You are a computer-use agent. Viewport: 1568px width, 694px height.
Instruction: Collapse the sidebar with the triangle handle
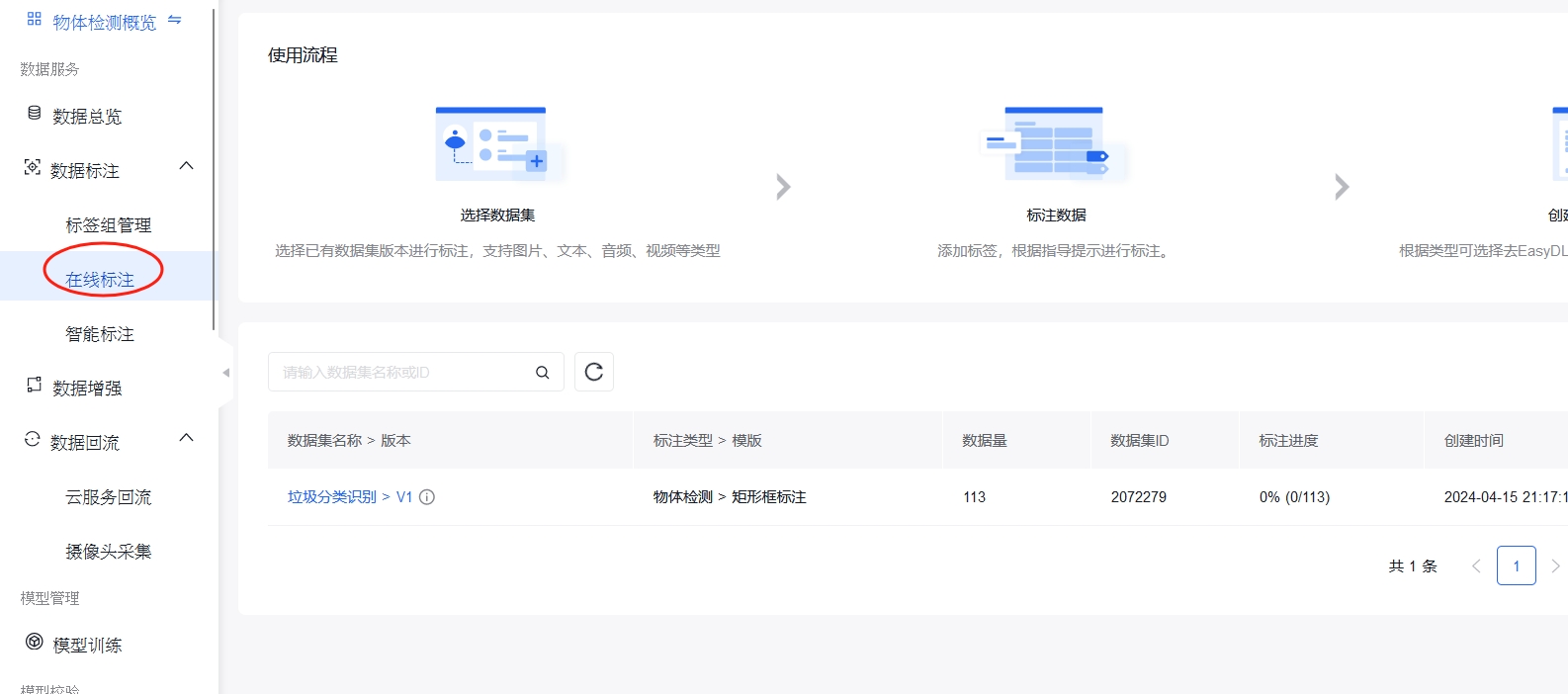click(225, 373)
